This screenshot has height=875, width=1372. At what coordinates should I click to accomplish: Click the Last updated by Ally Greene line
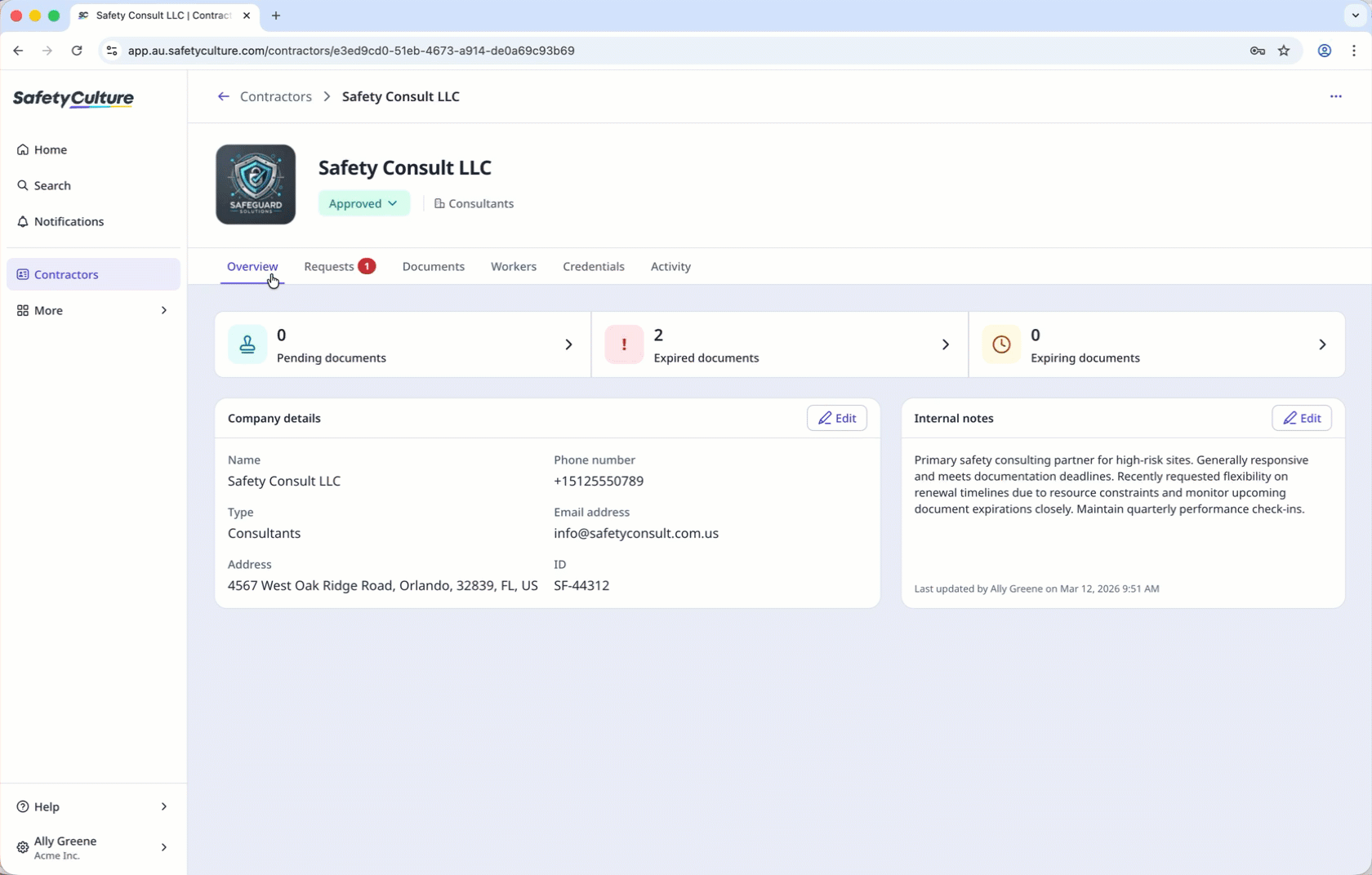click(x=1036, y=589)
